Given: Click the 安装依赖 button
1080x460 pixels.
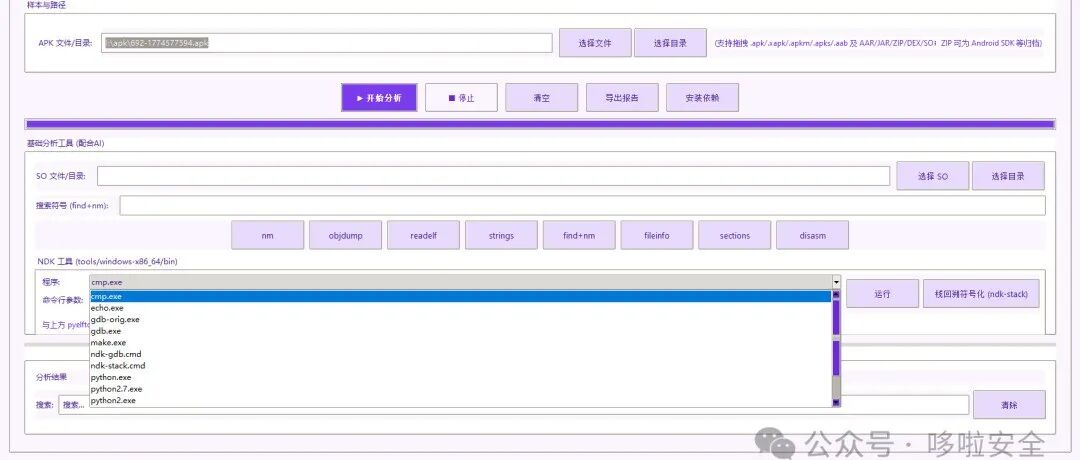Looking at the screenshot, I should 702,98.
